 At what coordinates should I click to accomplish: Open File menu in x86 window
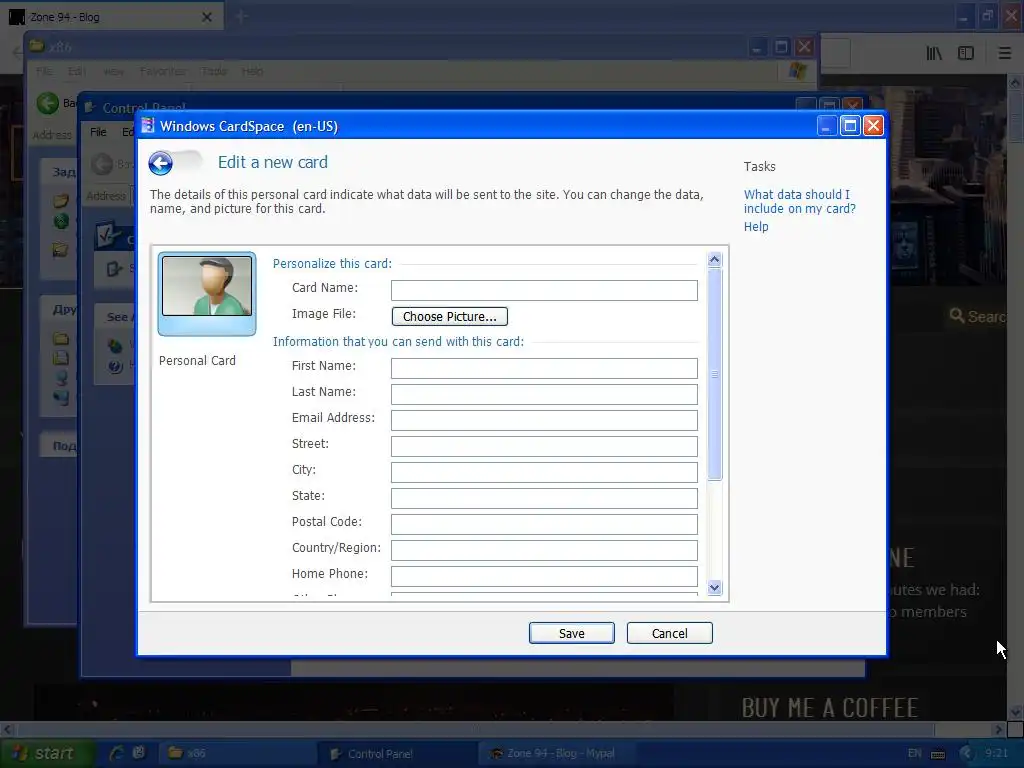(44, 71)
